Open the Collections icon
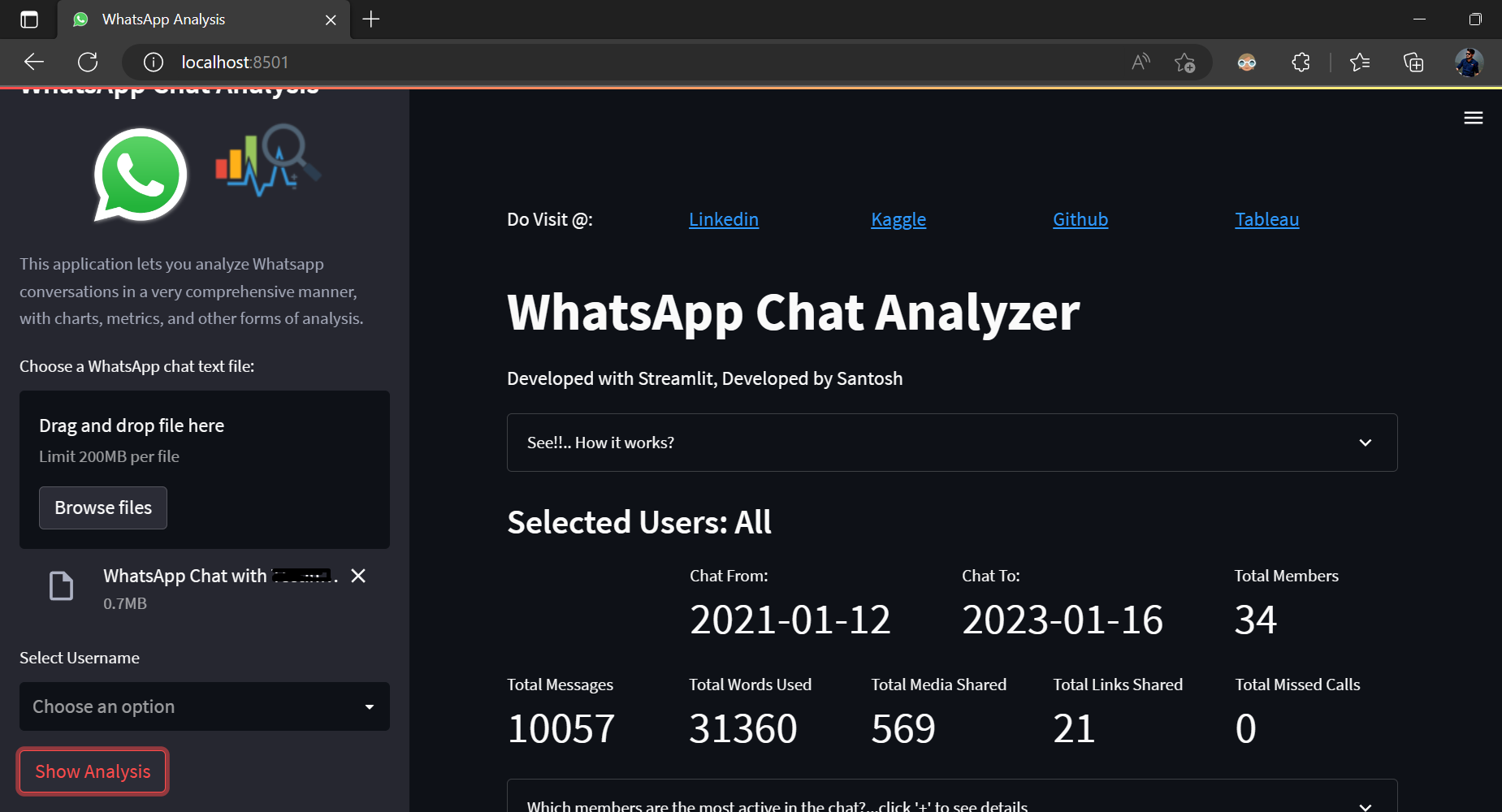Screen dimensions: 1502x812 pyautogui.click(x=1413, y=62)
